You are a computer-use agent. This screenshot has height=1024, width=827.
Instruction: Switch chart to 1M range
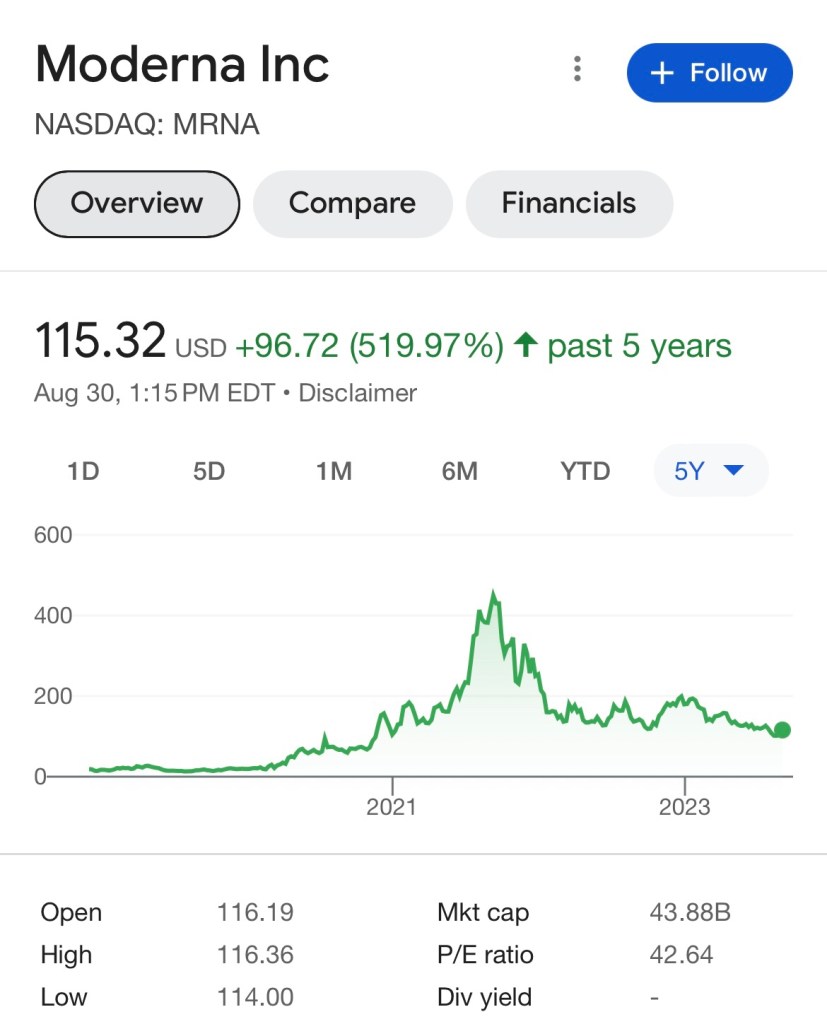(x=334, y=471)
